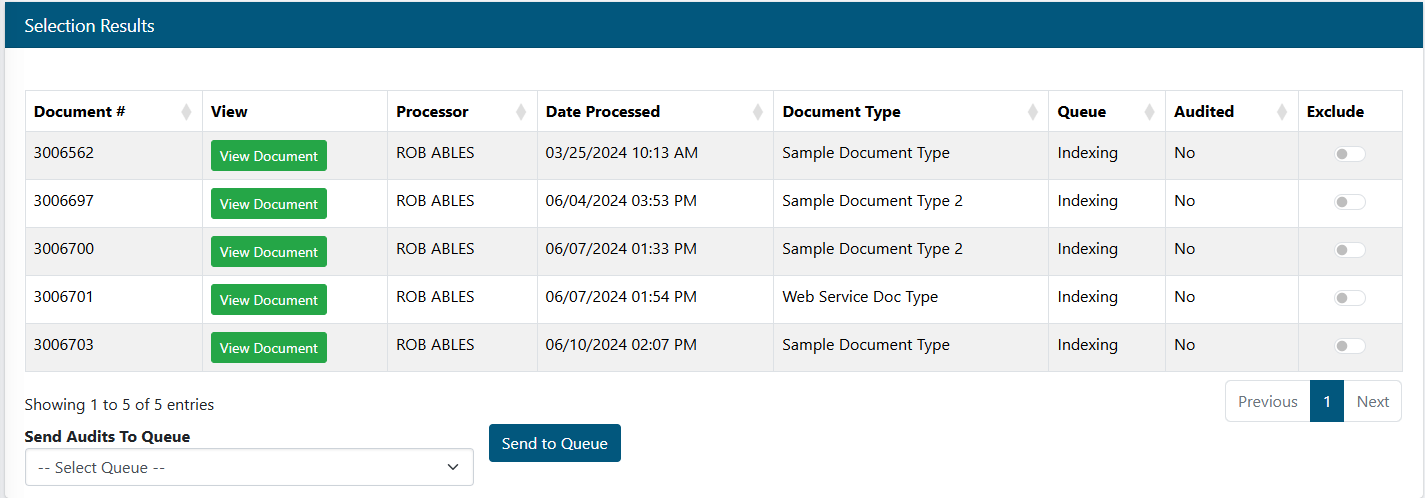Sort rows using Queue column arrows
The width and height of the screenshot is (1425, 498).
click(1149, 112)
